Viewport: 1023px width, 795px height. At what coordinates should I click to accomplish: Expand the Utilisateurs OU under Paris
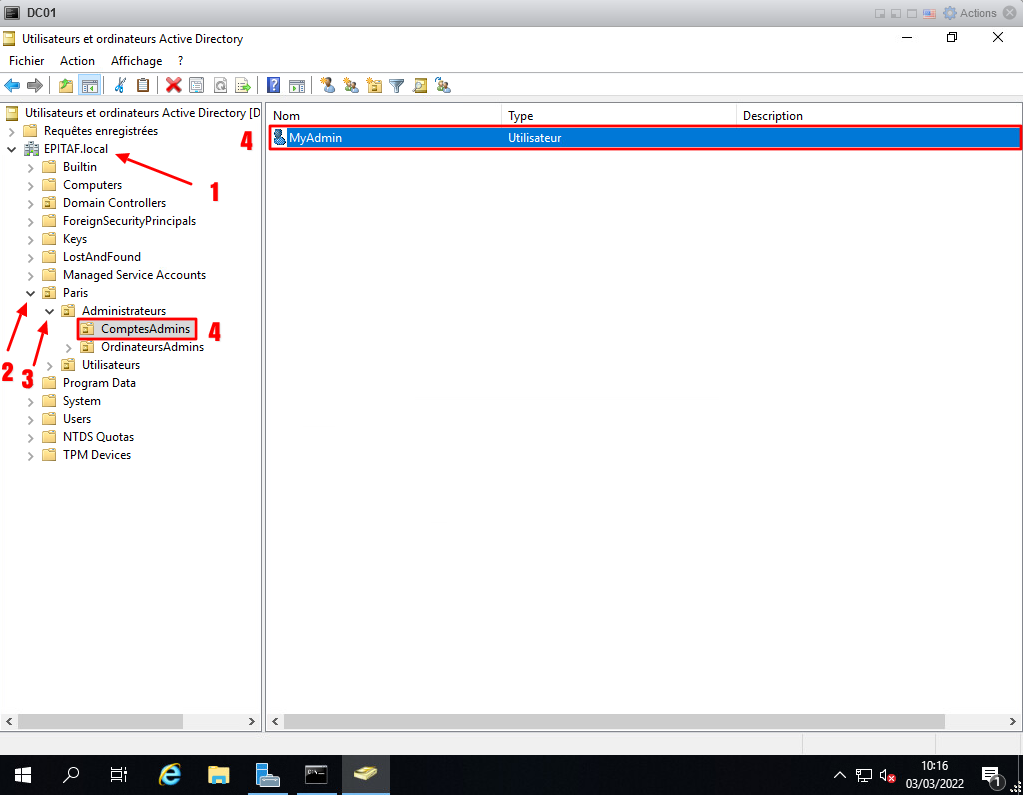50,365
